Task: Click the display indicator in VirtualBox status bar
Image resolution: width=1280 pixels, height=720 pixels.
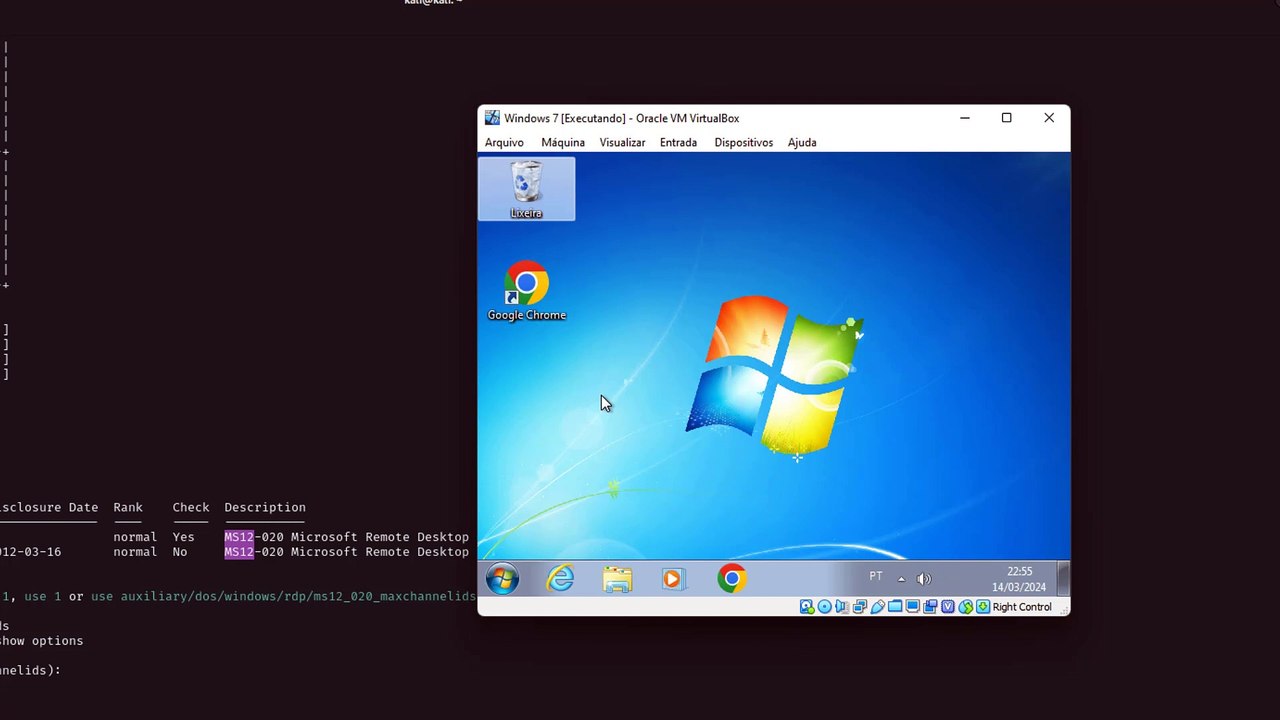Action: coord(913,607)
